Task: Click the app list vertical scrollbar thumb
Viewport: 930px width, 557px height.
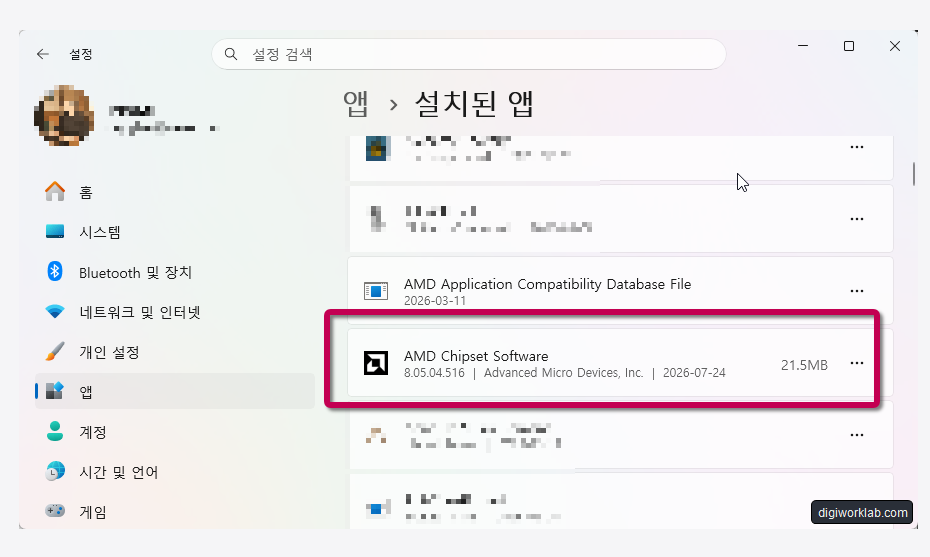Action: point(914,173)
